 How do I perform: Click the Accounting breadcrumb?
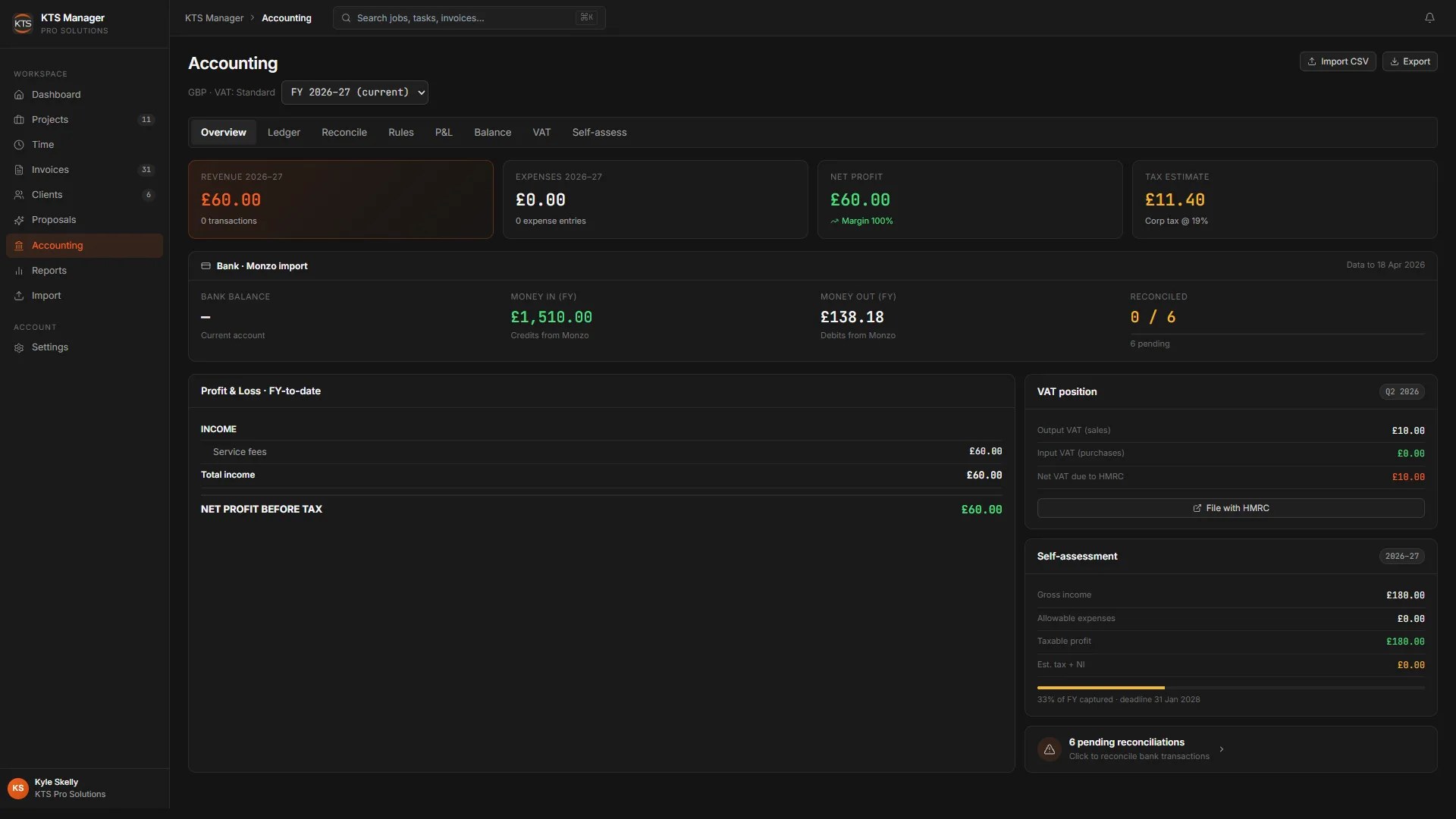pos(287,18)
